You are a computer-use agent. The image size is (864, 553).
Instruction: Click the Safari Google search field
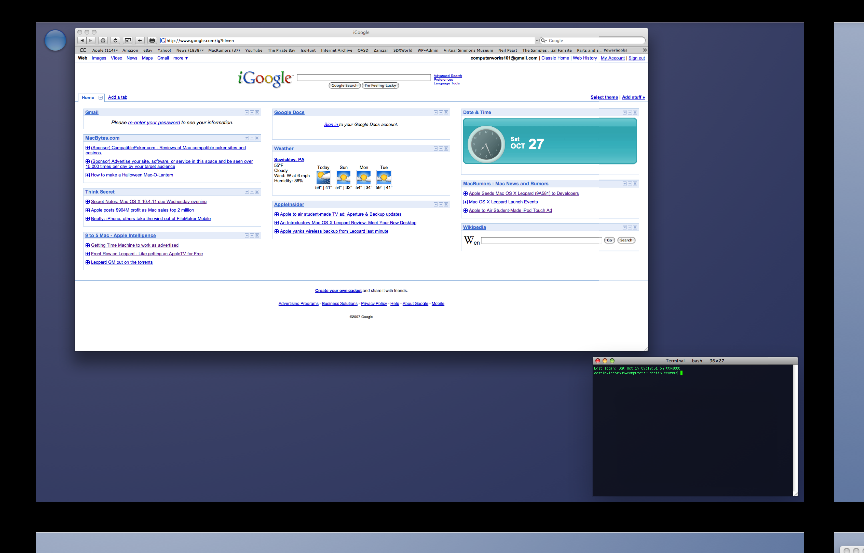[x=592, y=40]
